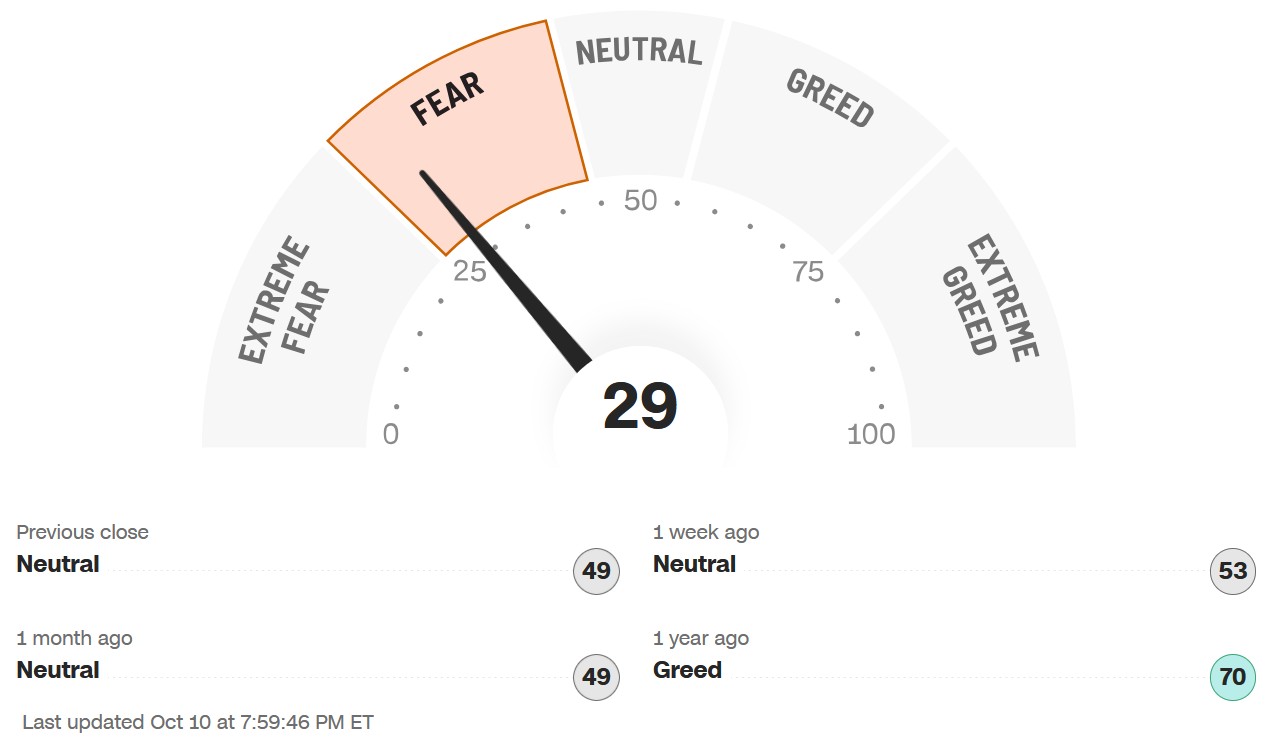Viewport: 1277px width, 742px height.
Task: Click the "Last updated" timestamp text
Action: point(198,722)
